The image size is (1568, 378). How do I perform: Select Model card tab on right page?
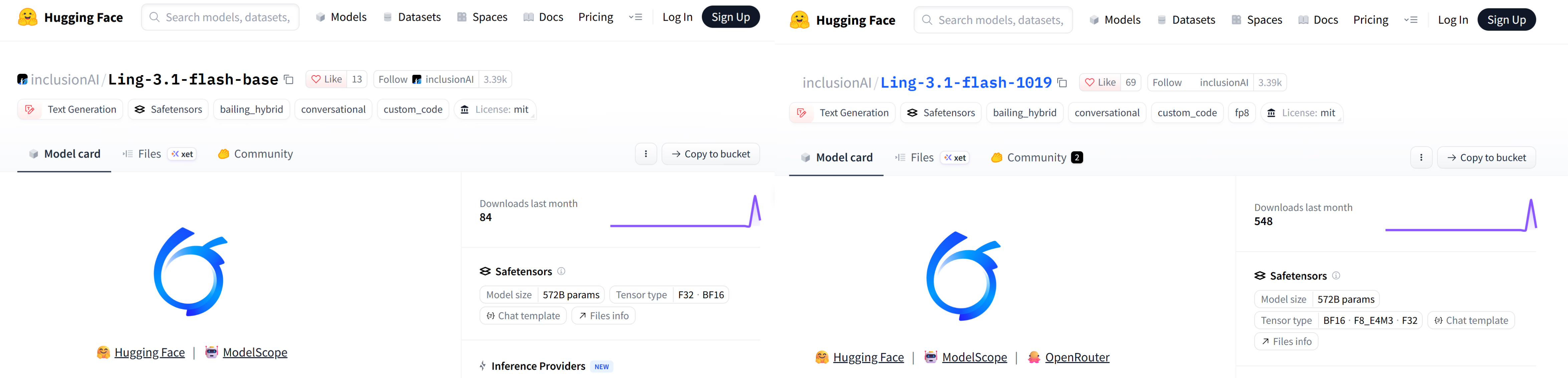(x=836, y=158)
